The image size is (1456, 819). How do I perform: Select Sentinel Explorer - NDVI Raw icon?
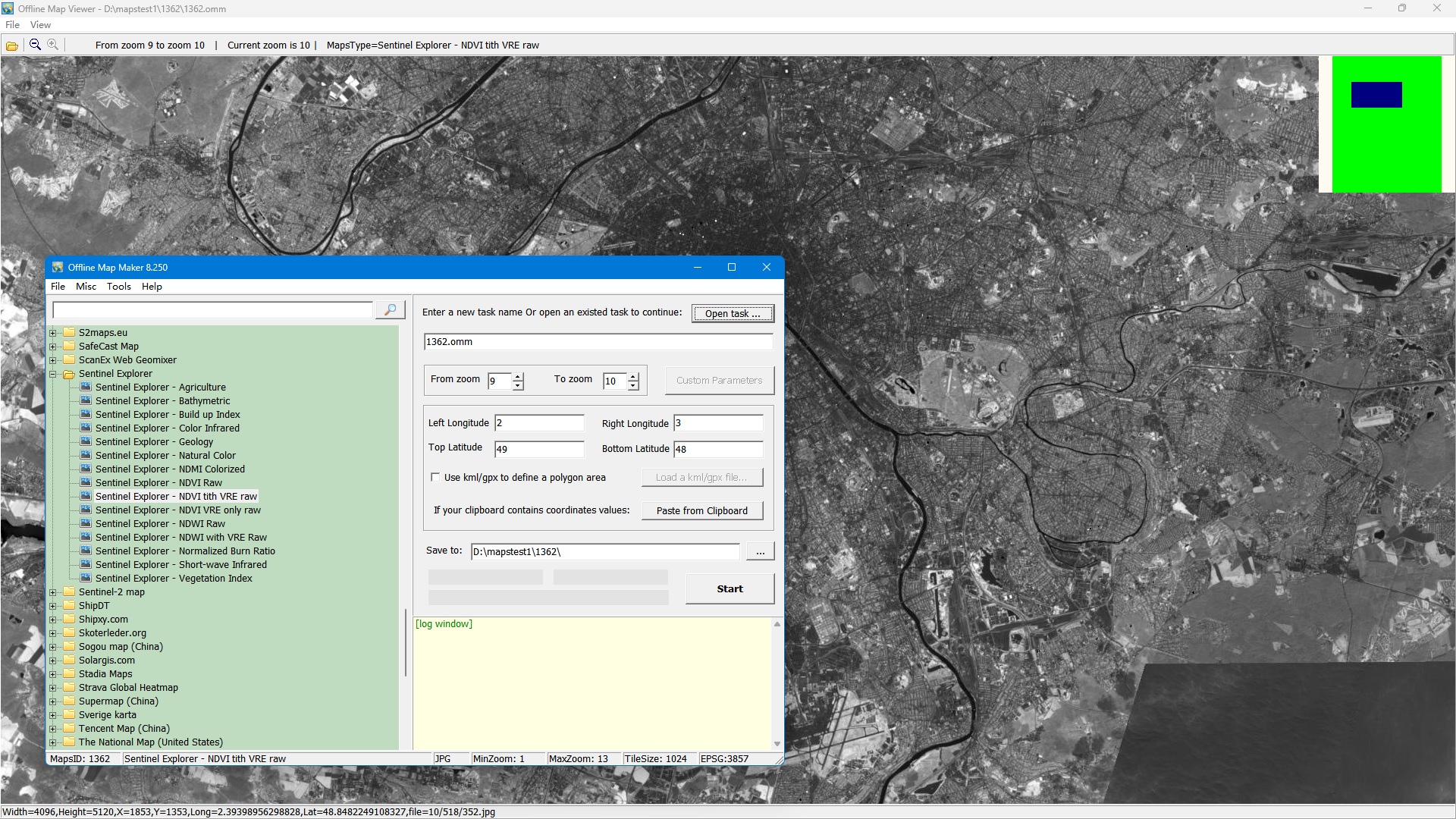[x=86, y=482]
